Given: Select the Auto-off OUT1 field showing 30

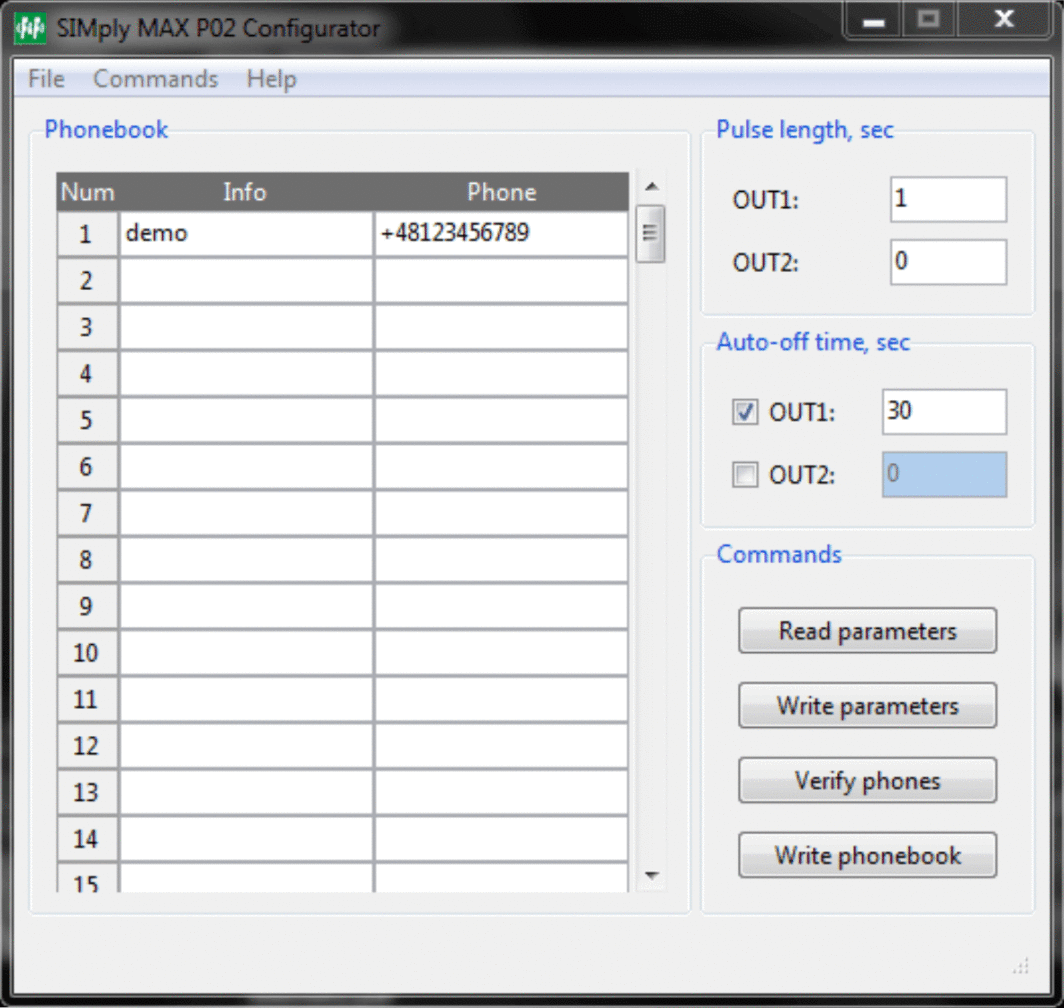Looking at the screenshot, I should [x=943, y=411].
